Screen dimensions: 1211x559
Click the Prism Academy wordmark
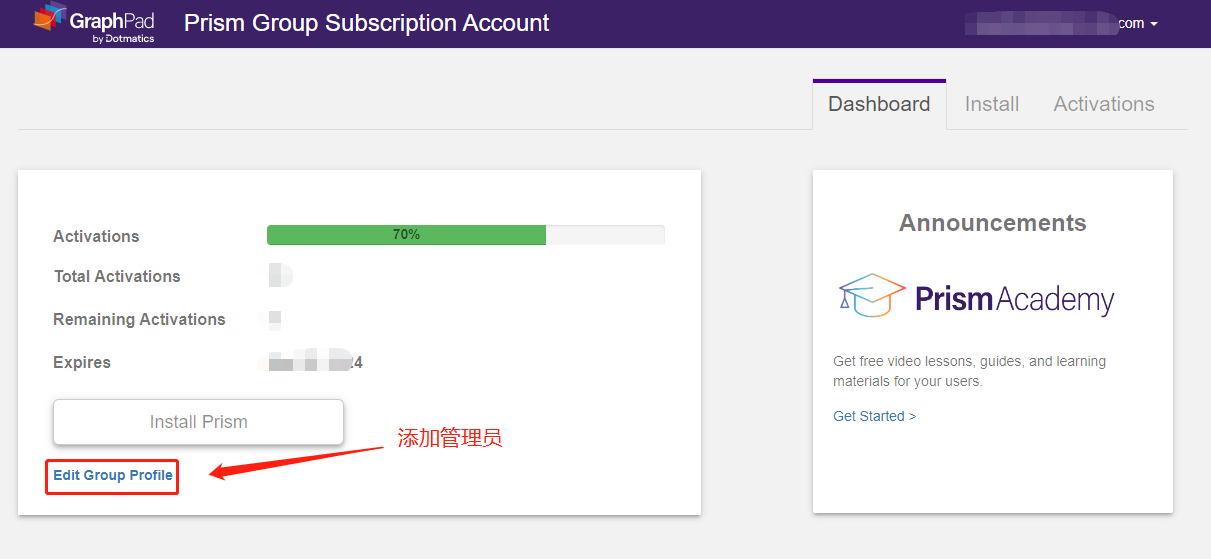[1014, 299]
